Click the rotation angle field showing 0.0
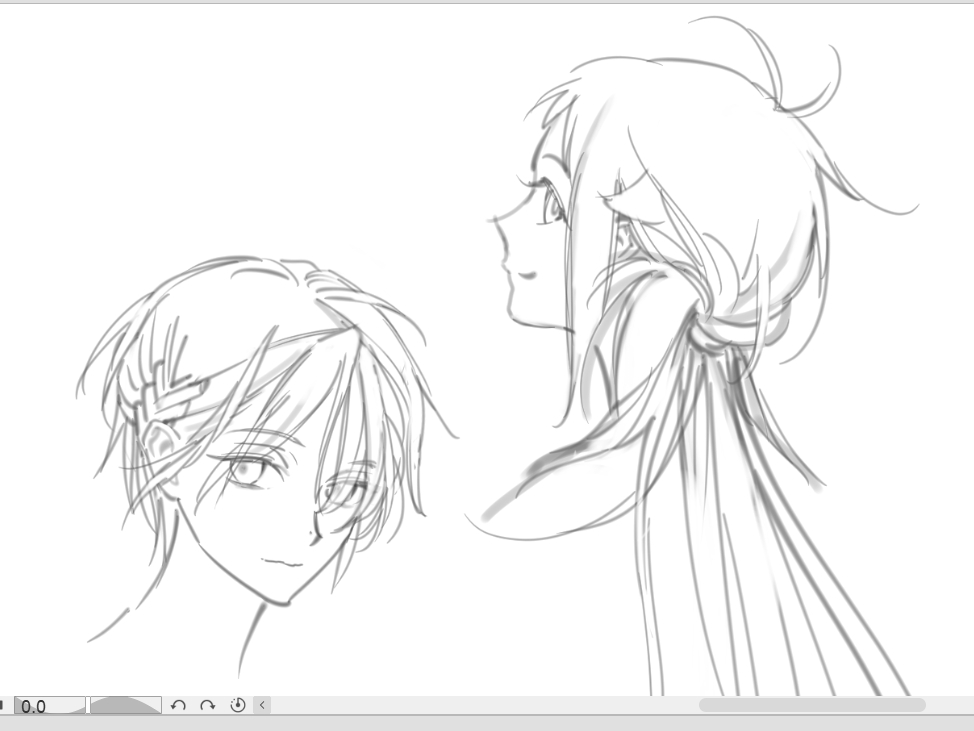The height and width of the screenshot is (731, 974). (50, 706)
